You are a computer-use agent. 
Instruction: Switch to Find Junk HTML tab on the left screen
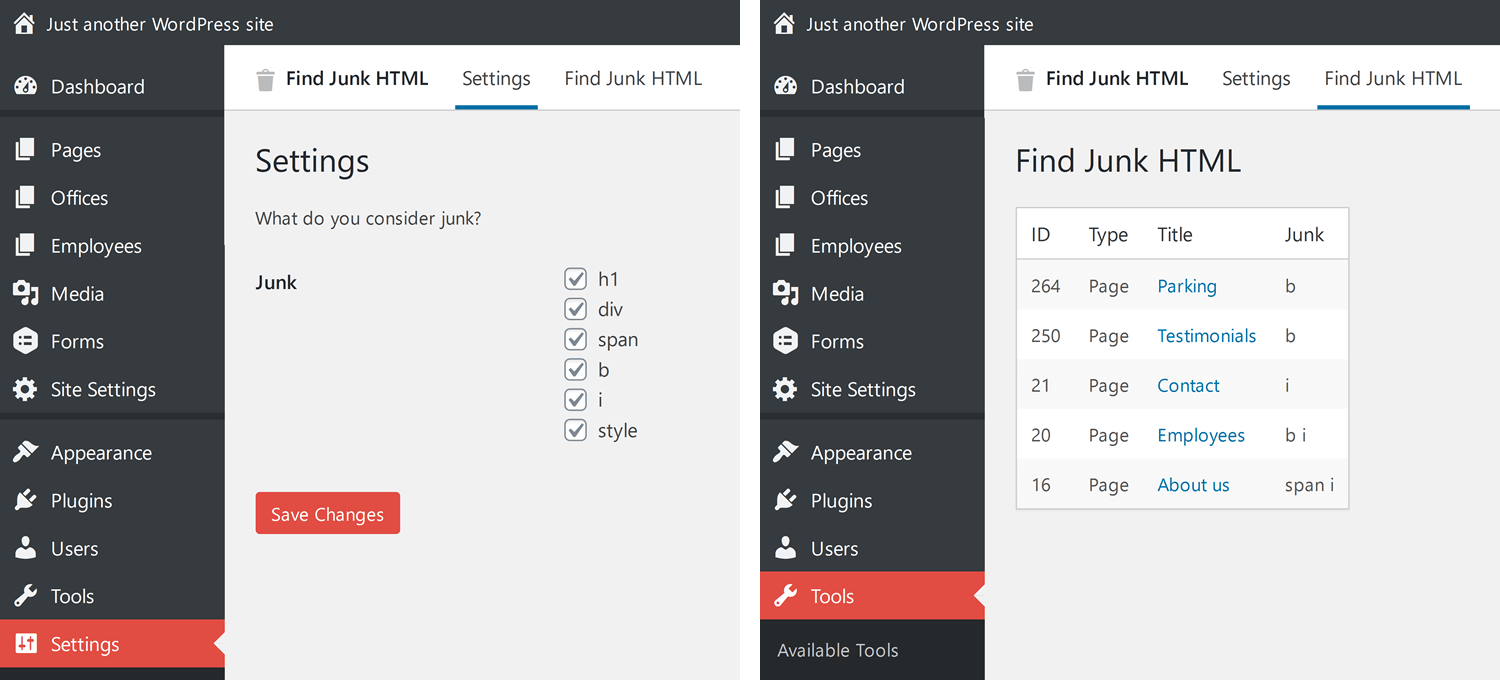[633, 78]
